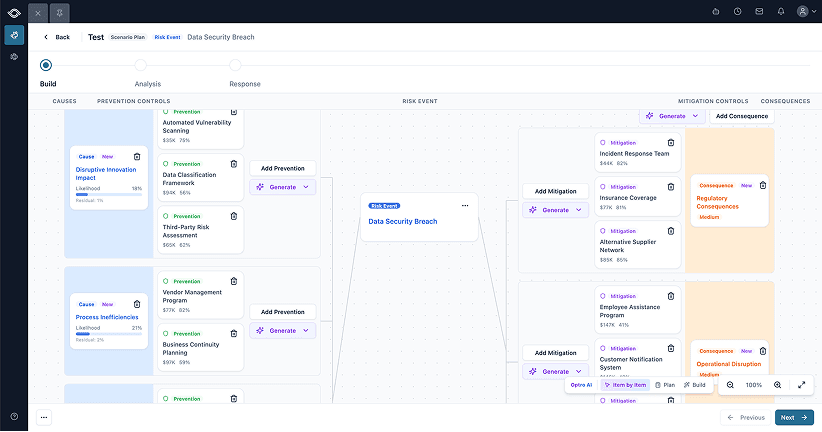Click the eye logo in the top-left corner
The width and height of the screenshot is (822, 432).
[x=14, y=13]
